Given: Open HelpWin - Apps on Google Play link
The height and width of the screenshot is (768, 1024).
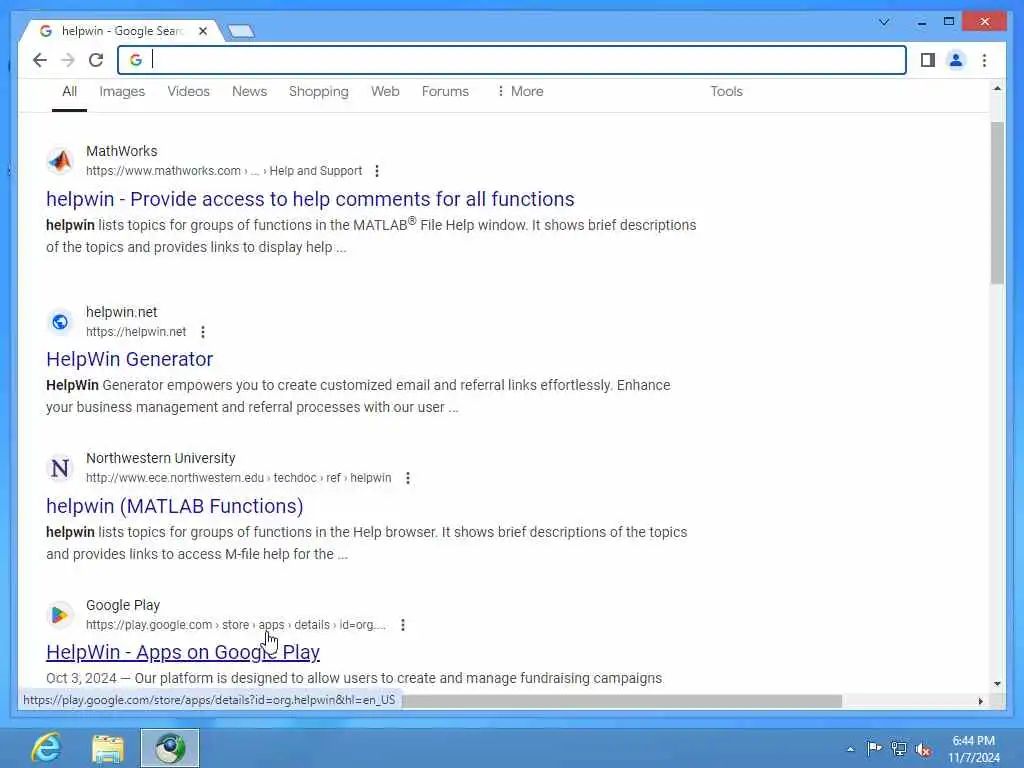Looking at the screenshot, I should tap(183, 652).
